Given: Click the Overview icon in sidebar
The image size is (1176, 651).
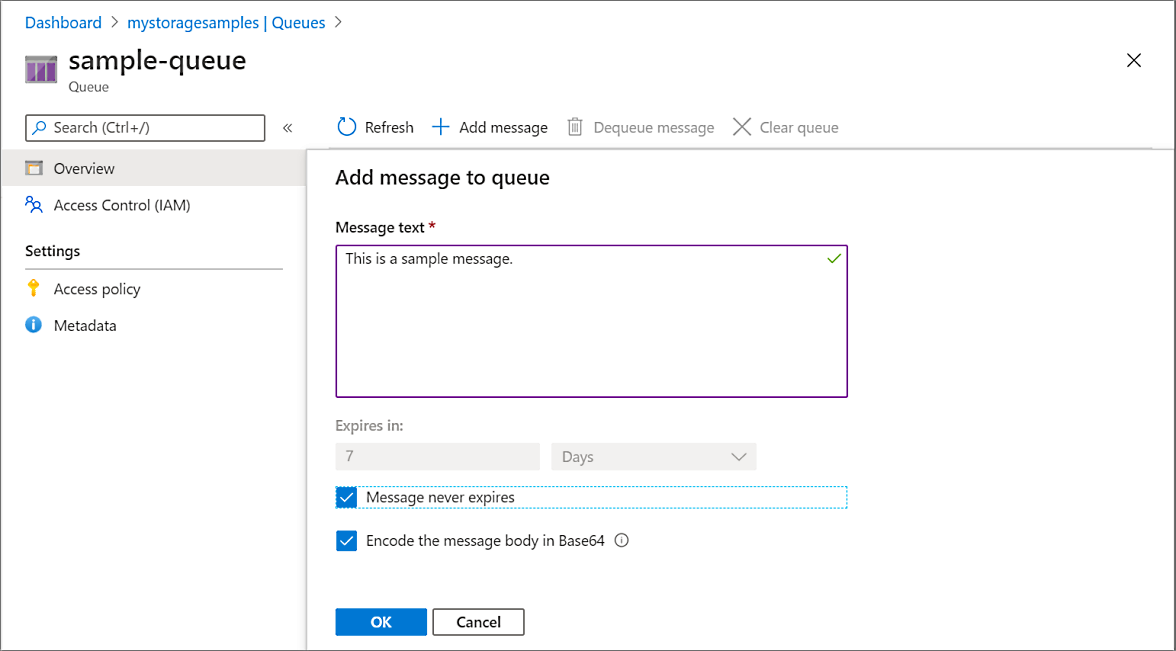Looking at the screenshot, I should pos(34,168).
